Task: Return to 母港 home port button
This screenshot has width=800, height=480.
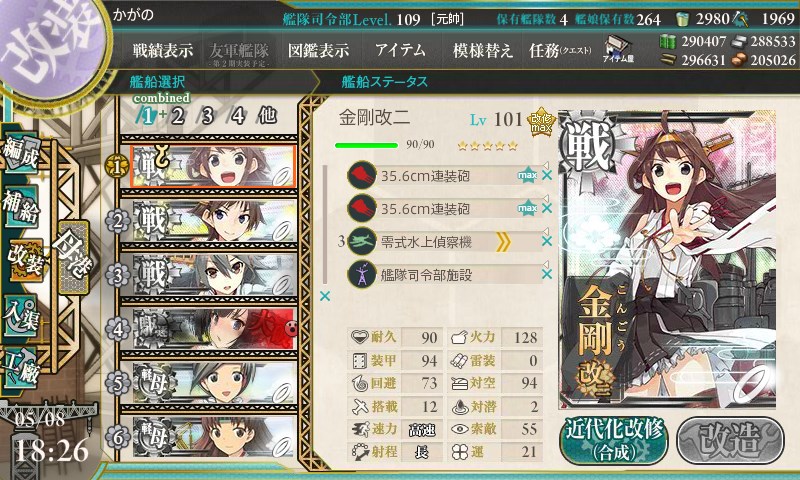Action: point(73,257)
